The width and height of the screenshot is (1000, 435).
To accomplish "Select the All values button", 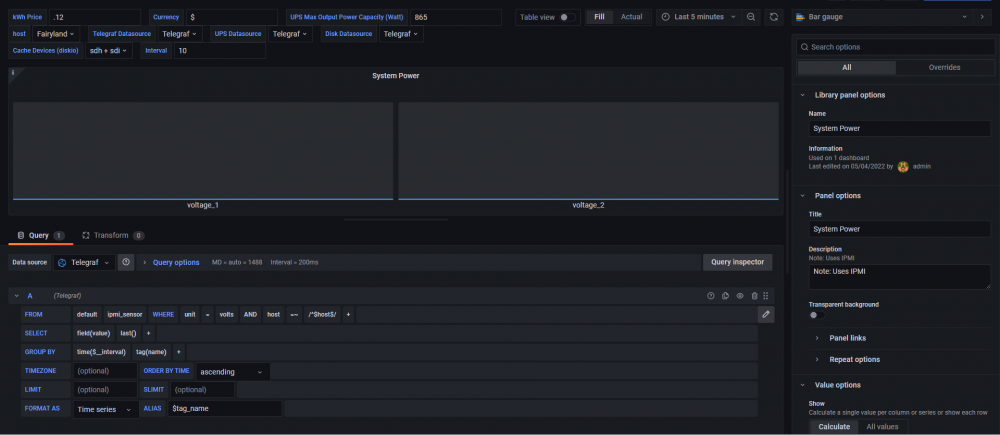I will point(882,427).
